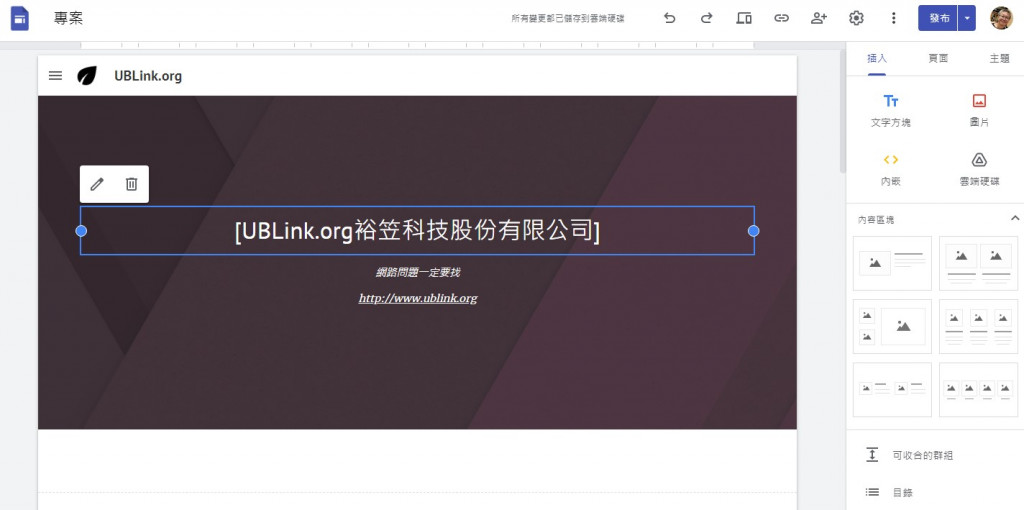The image size is (1024, 510).
Task: Copy the published site link icon
Action: tap(781, 18)
